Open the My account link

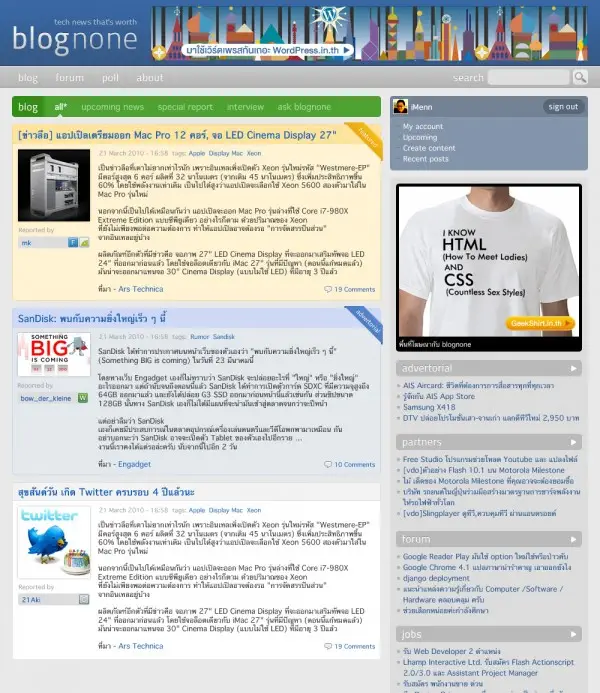pyautogui.click(x=422, y=126)
